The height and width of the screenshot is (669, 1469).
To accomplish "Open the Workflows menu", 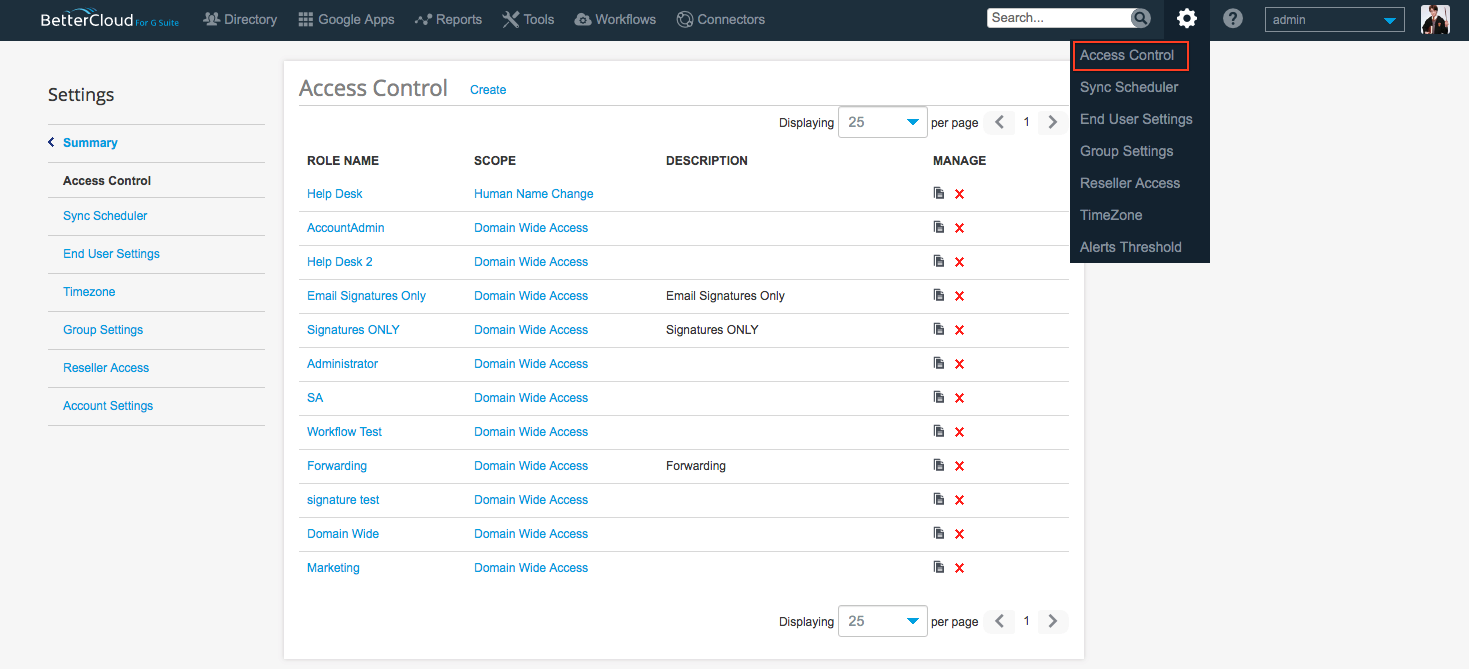I will [615, 19].
